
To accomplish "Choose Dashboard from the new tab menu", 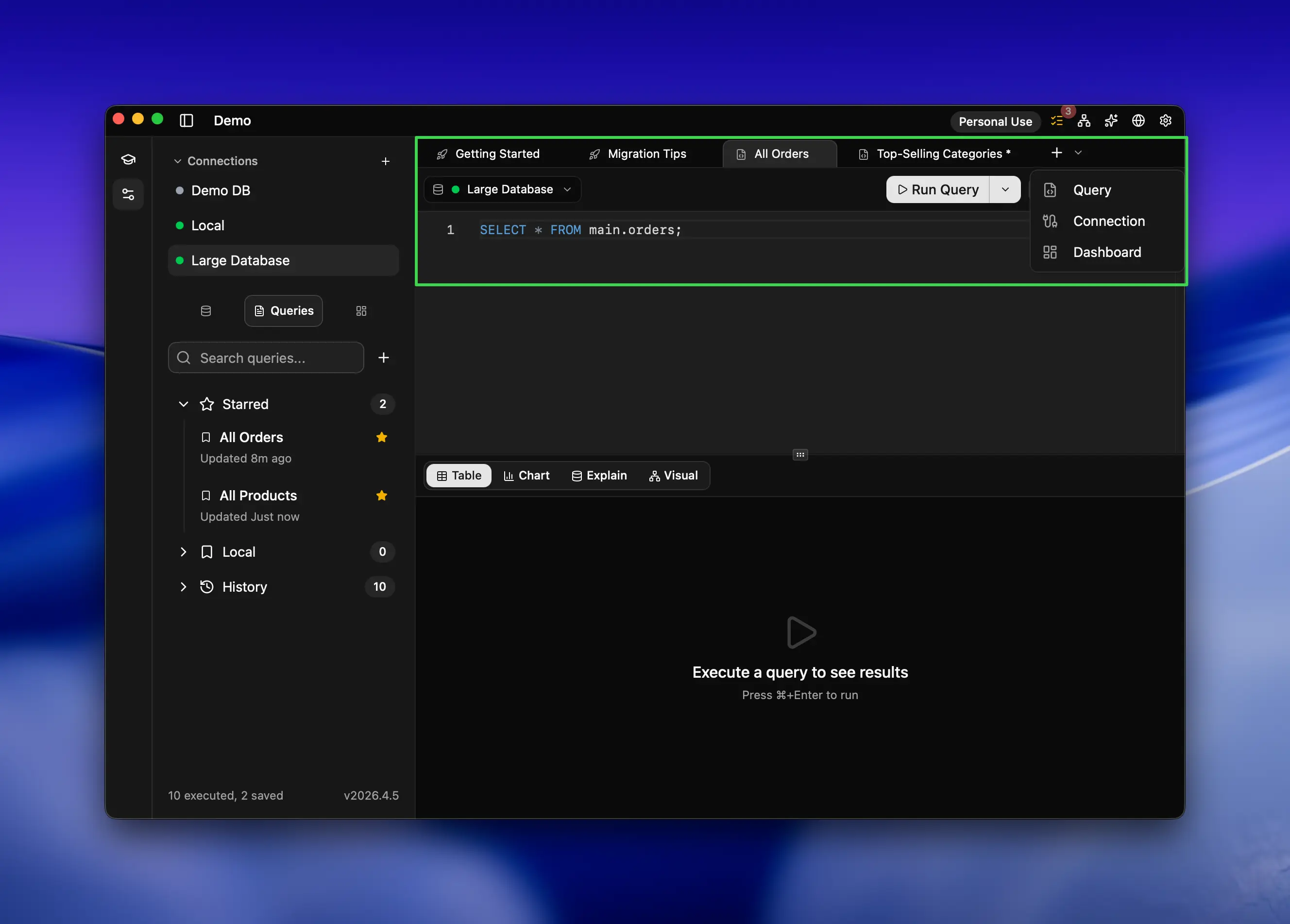I will (1106, 252).
